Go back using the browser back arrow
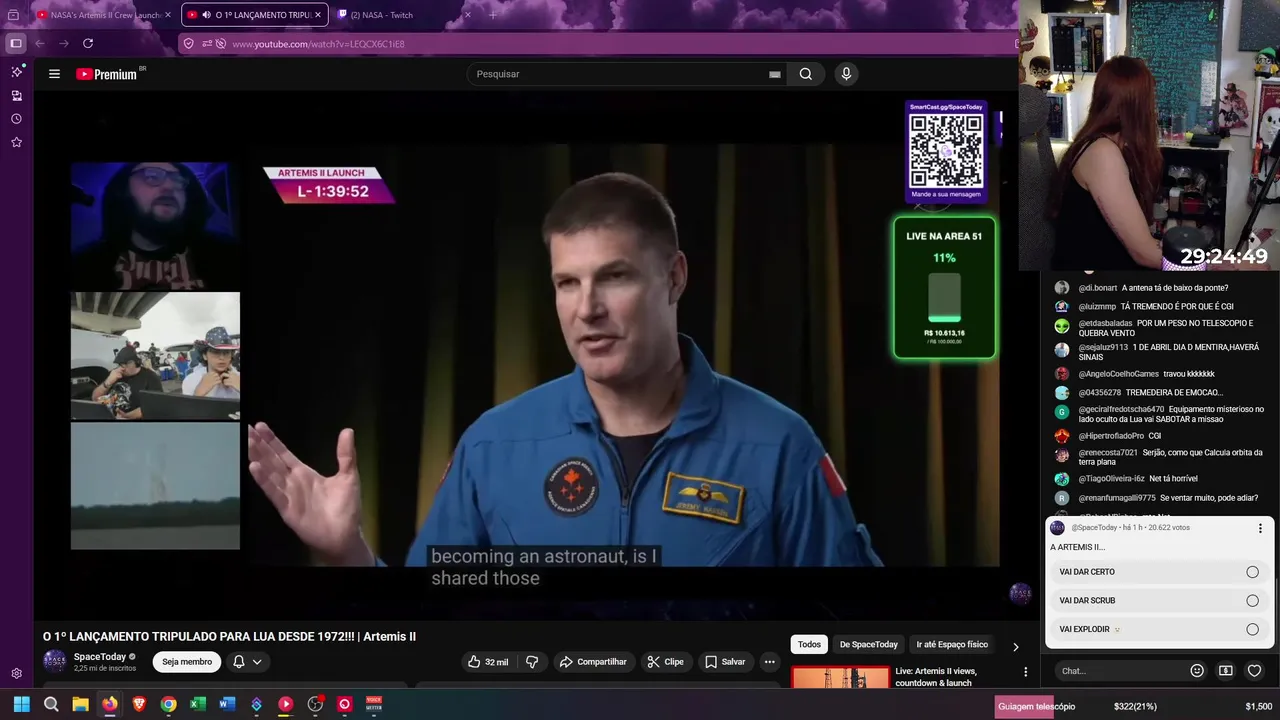 point(39,44)
